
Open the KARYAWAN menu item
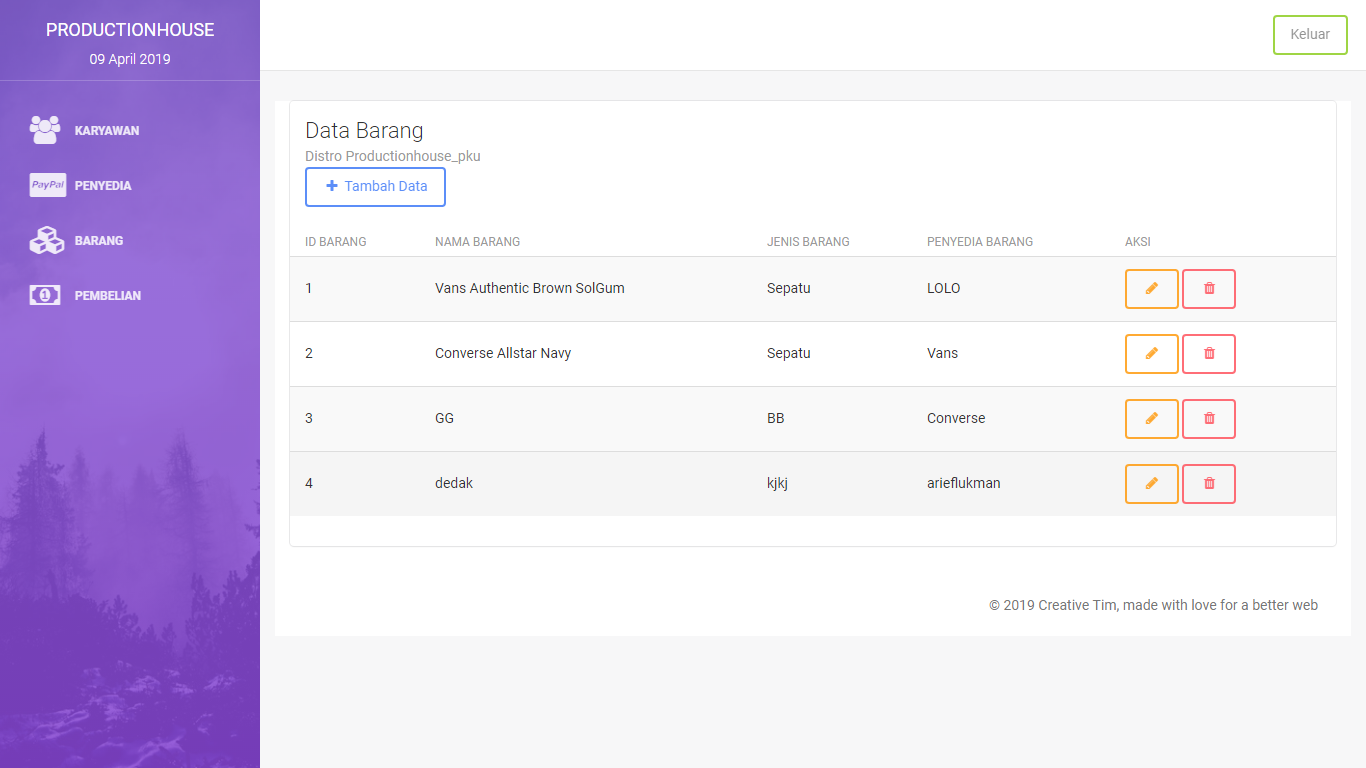(106, 131)
